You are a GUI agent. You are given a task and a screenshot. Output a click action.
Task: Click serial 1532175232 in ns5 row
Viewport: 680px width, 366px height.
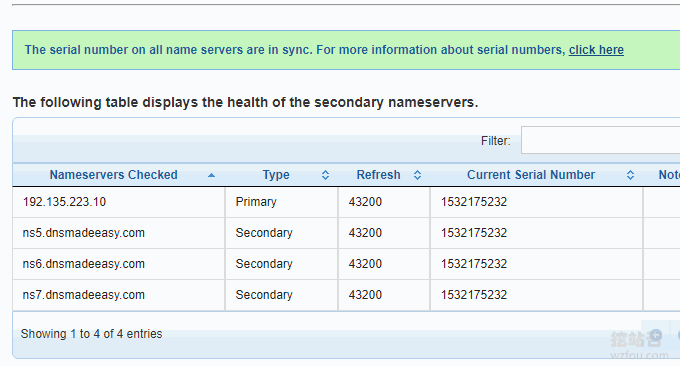pos(537,233)
